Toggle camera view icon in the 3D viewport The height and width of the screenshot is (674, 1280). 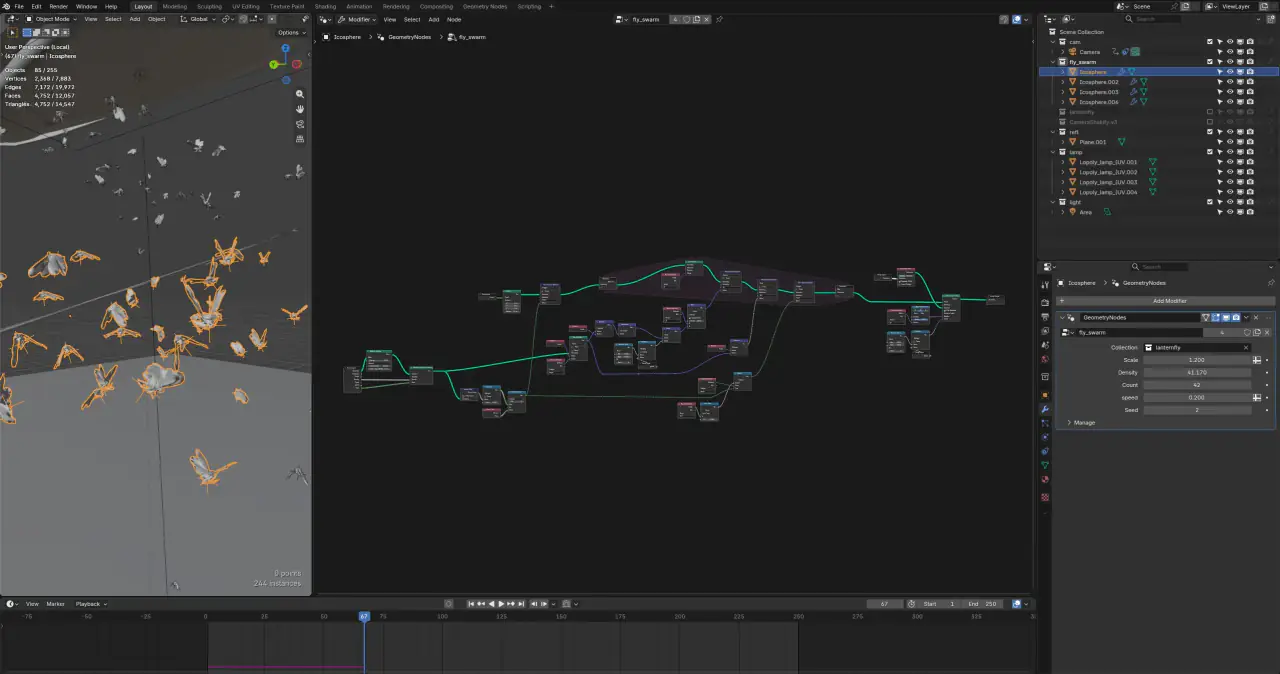point(300,124)
